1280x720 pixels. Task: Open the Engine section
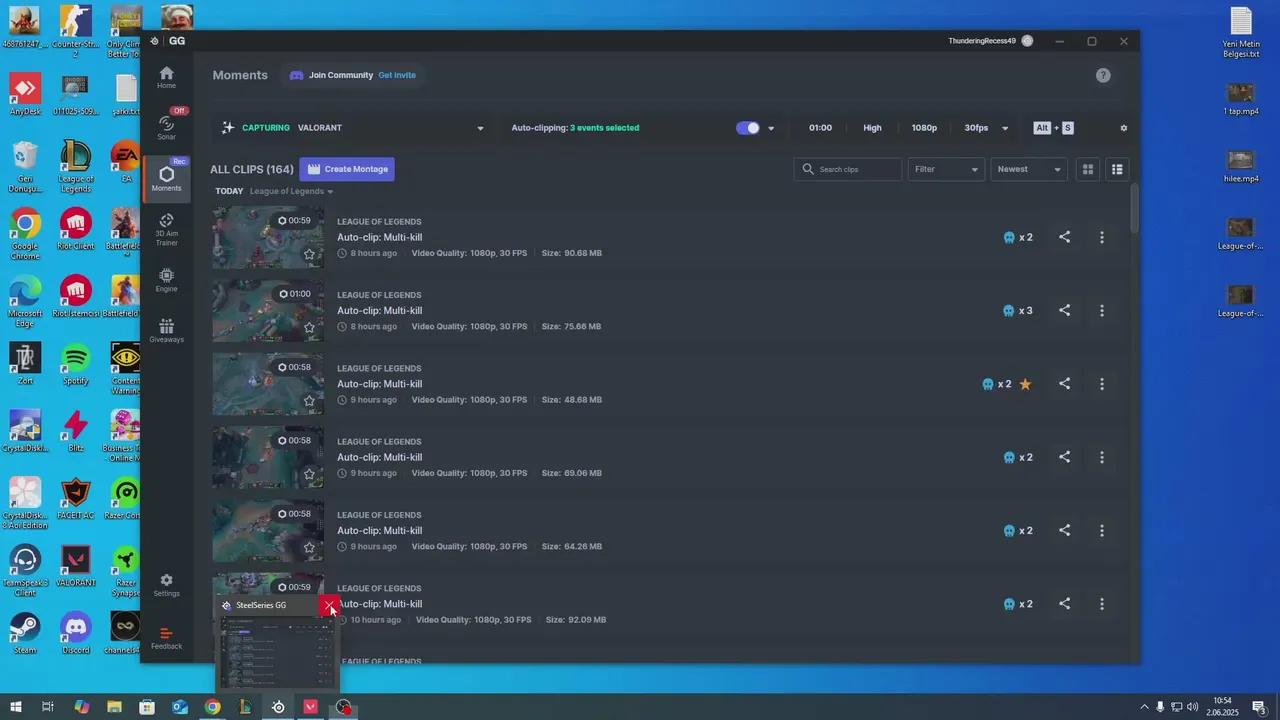pos(166,280)
